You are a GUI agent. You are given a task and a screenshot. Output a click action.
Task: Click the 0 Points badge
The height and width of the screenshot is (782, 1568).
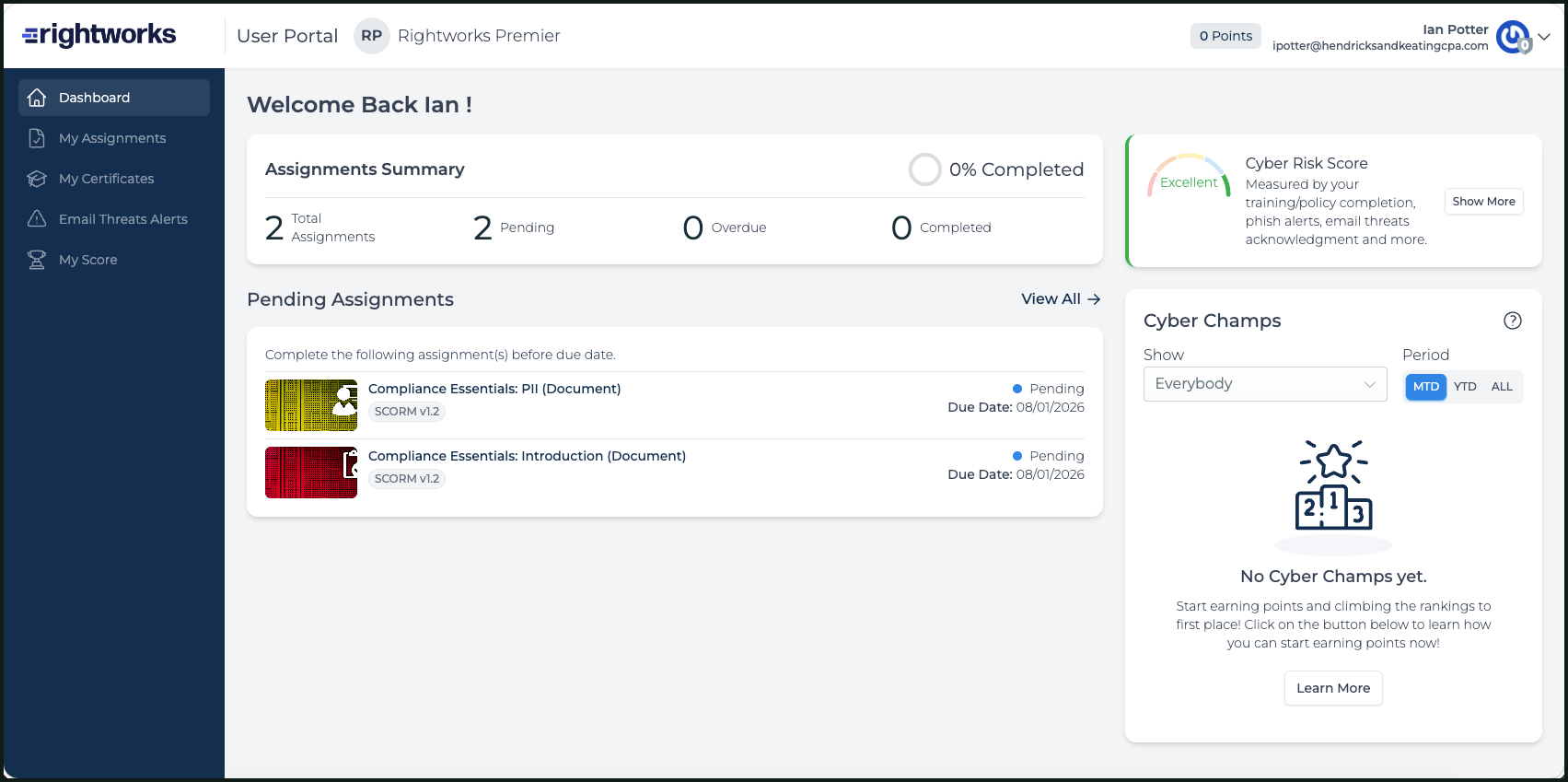1225,36
